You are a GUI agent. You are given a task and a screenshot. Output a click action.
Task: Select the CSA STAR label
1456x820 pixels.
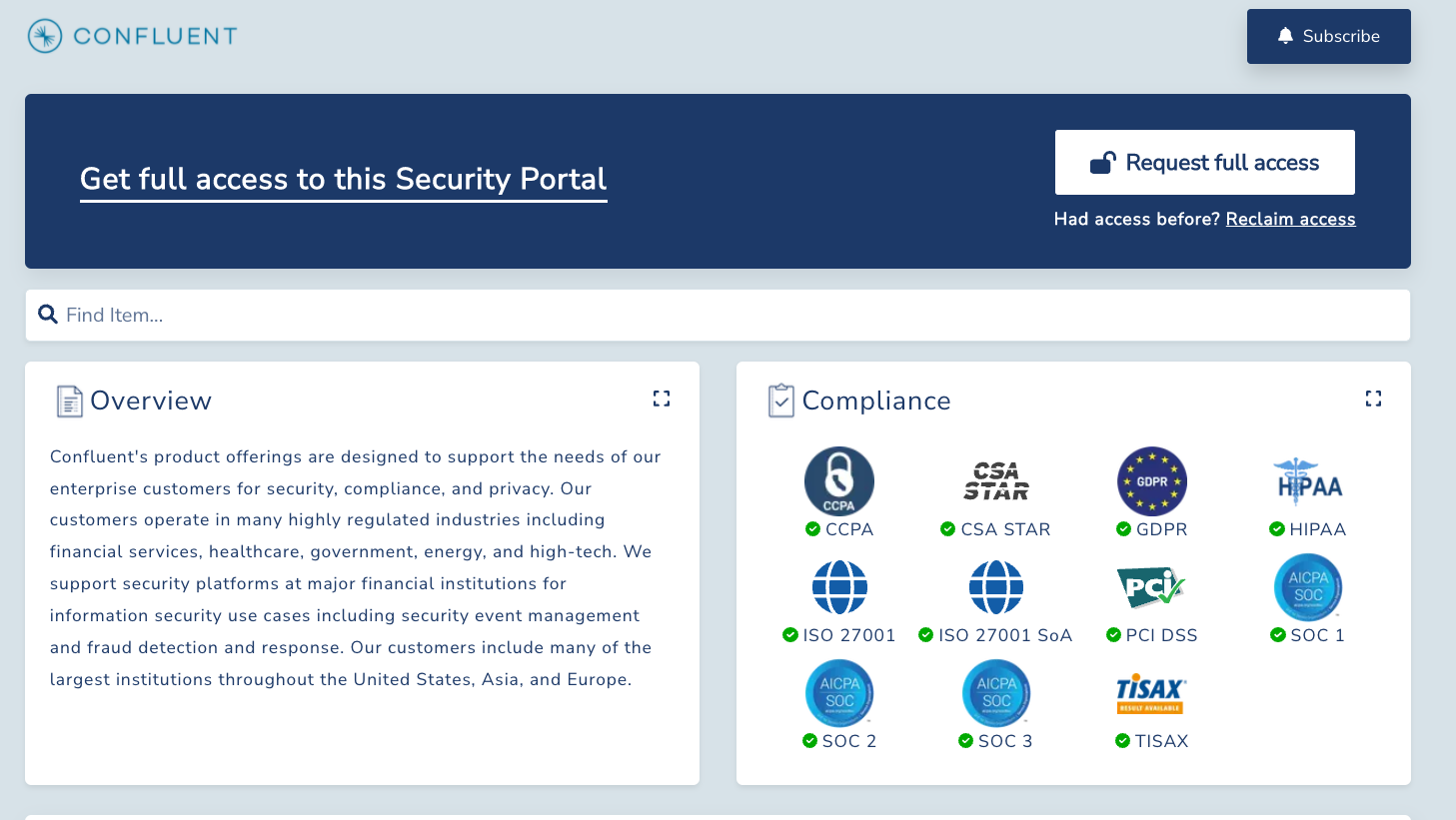point(1005,529)
